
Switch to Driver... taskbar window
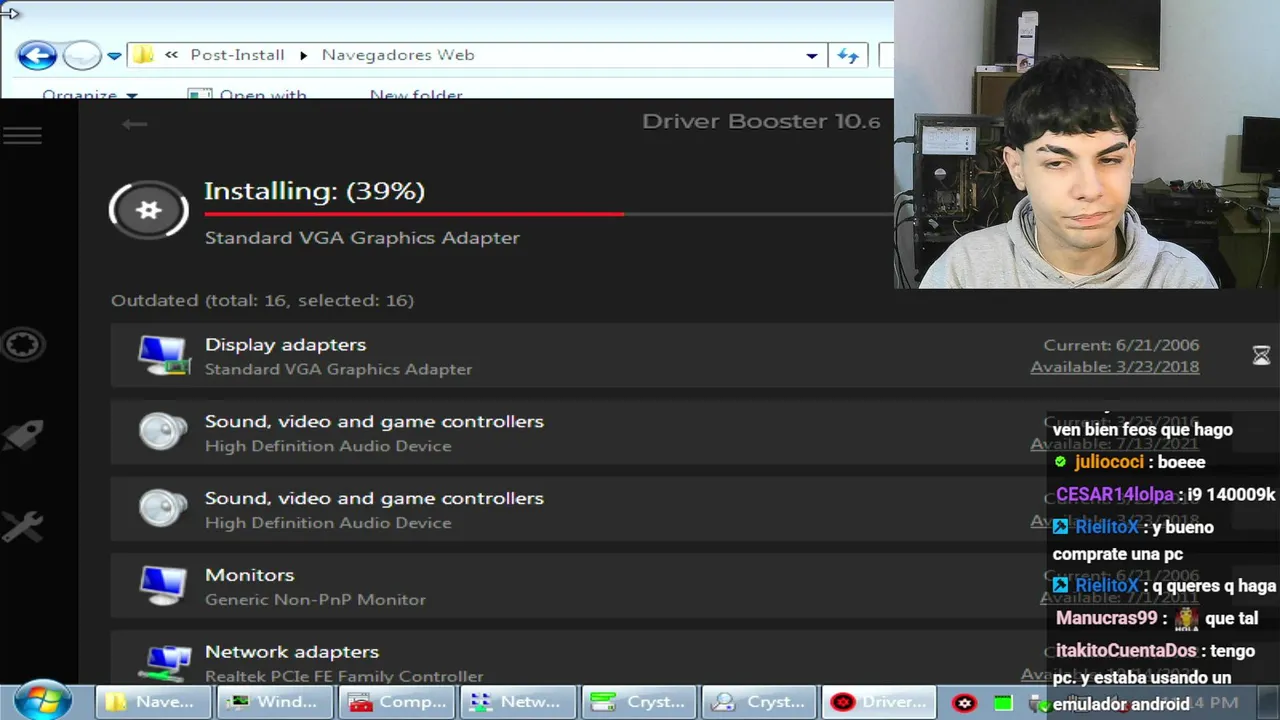pos(879,702)
